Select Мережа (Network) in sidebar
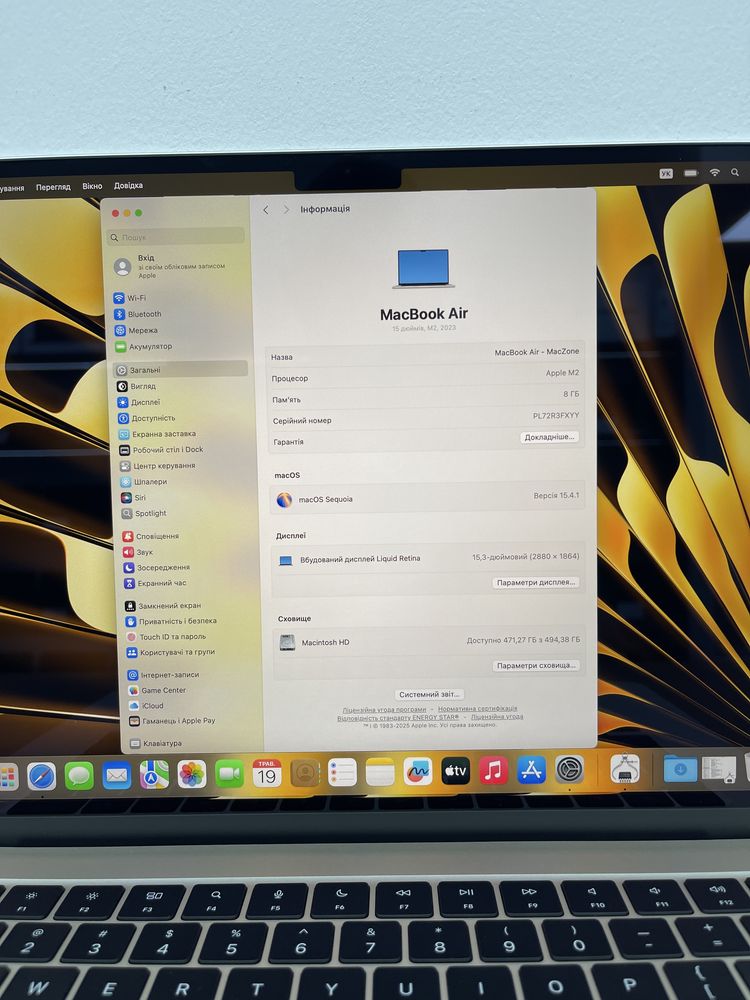This screenshot has width=750, height=1000. (136, 330)
